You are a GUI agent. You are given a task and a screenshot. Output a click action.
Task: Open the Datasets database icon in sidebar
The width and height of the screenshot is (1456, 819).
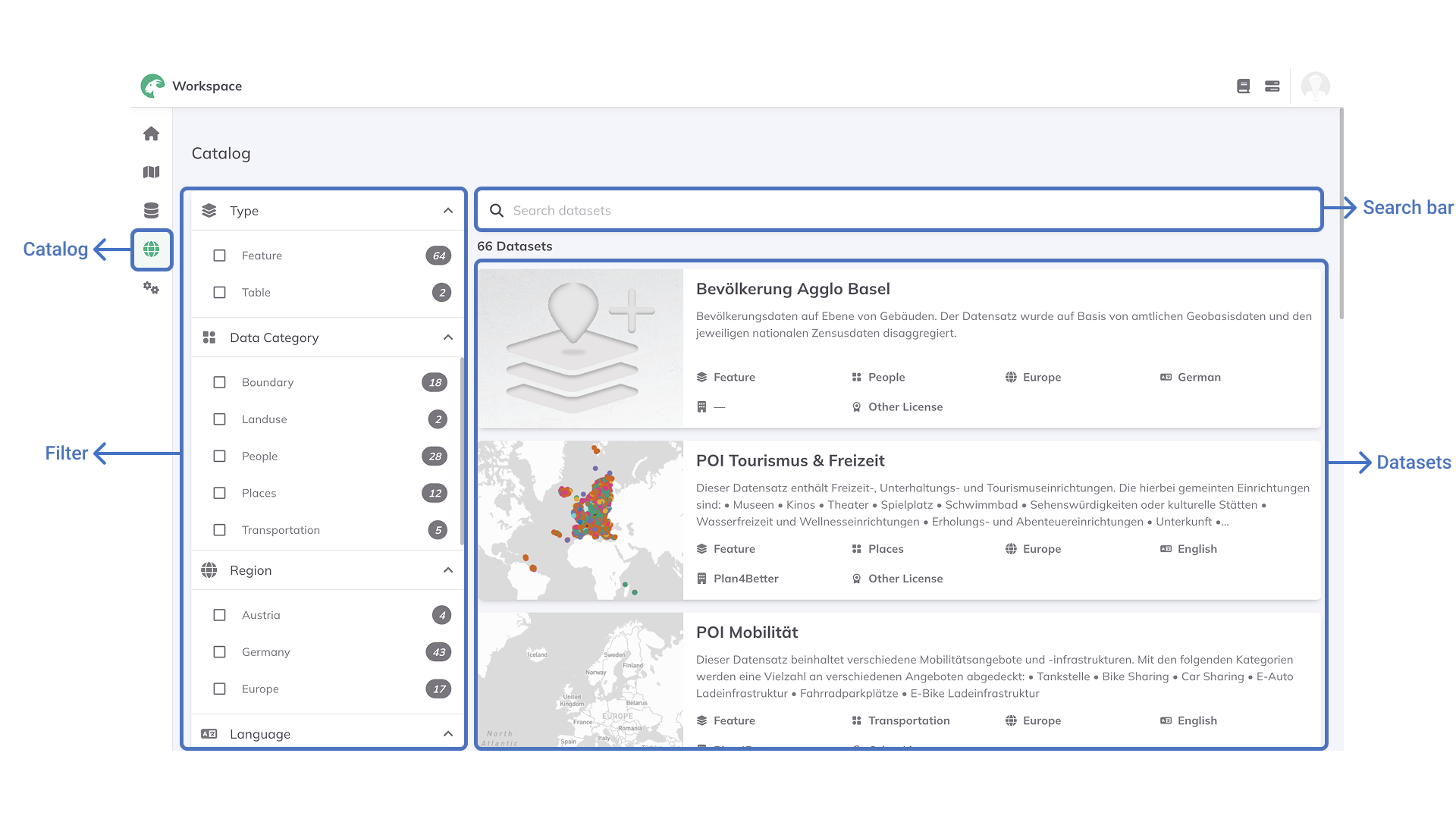(152, 211)
